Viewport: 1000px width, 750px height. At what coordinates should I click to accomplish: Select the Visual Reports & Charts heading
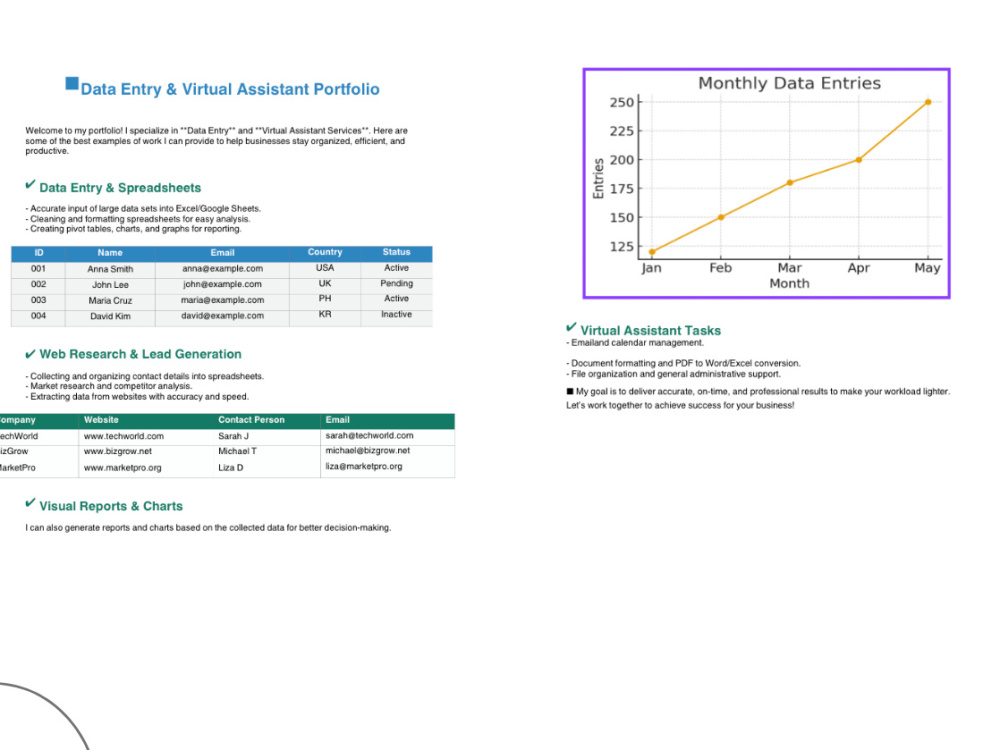(111, 506)
